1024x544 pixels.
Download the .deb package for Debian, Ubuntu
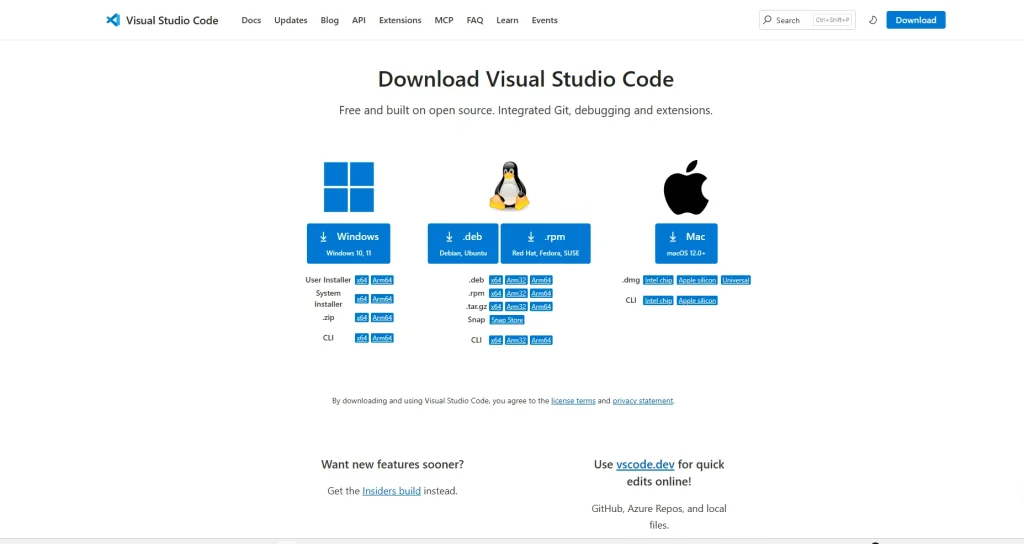coord(463,243)
